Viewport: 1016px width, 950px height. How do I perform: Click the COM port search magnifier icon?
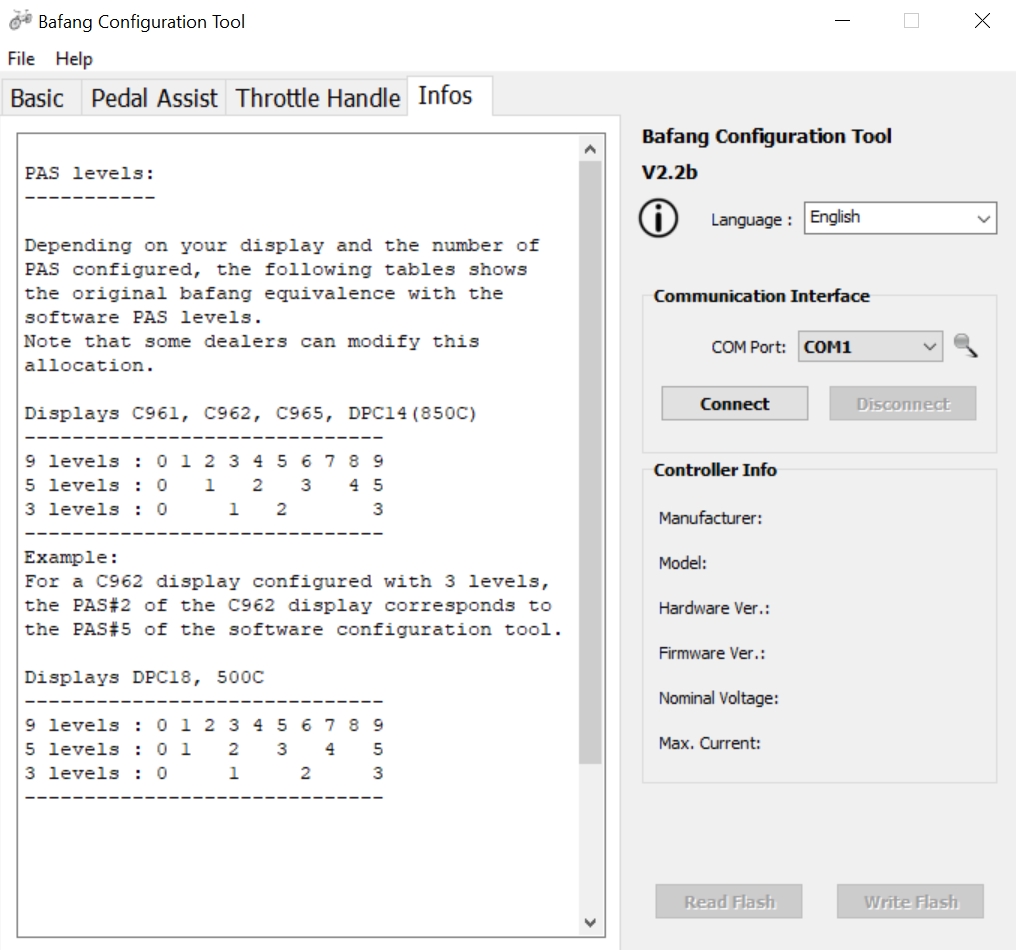click(x=965, y=347)
